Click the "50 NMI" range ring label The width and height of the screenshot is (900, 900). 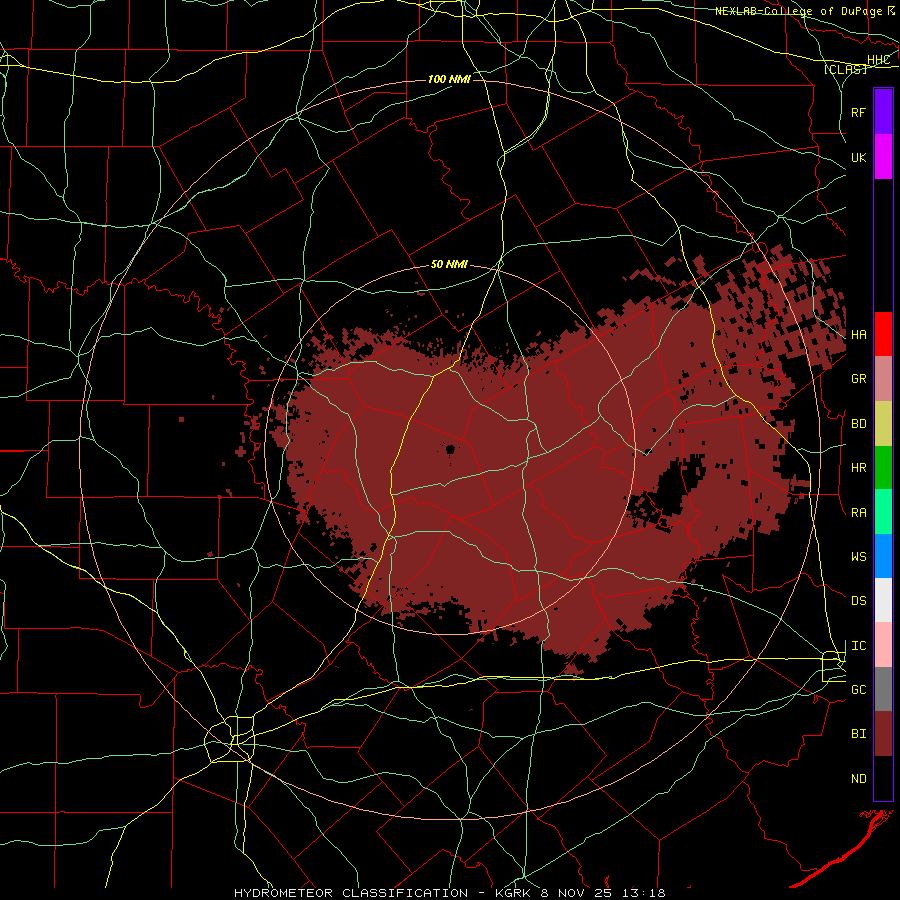click(x=449, y=264)
